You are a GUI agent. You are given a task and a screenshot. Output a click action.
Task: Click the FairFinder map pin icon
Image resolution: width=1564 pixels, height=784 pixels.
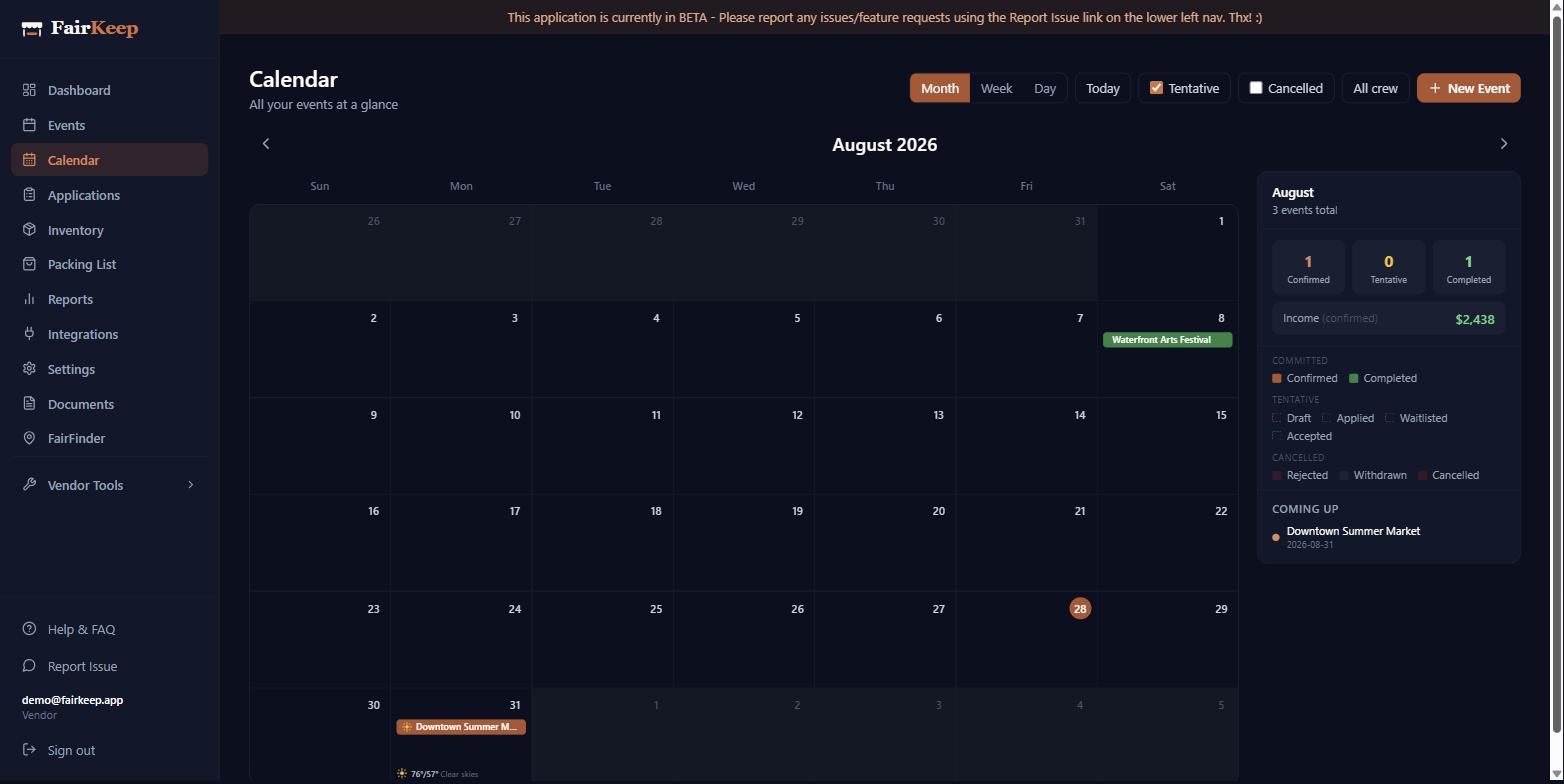[29, 438]
